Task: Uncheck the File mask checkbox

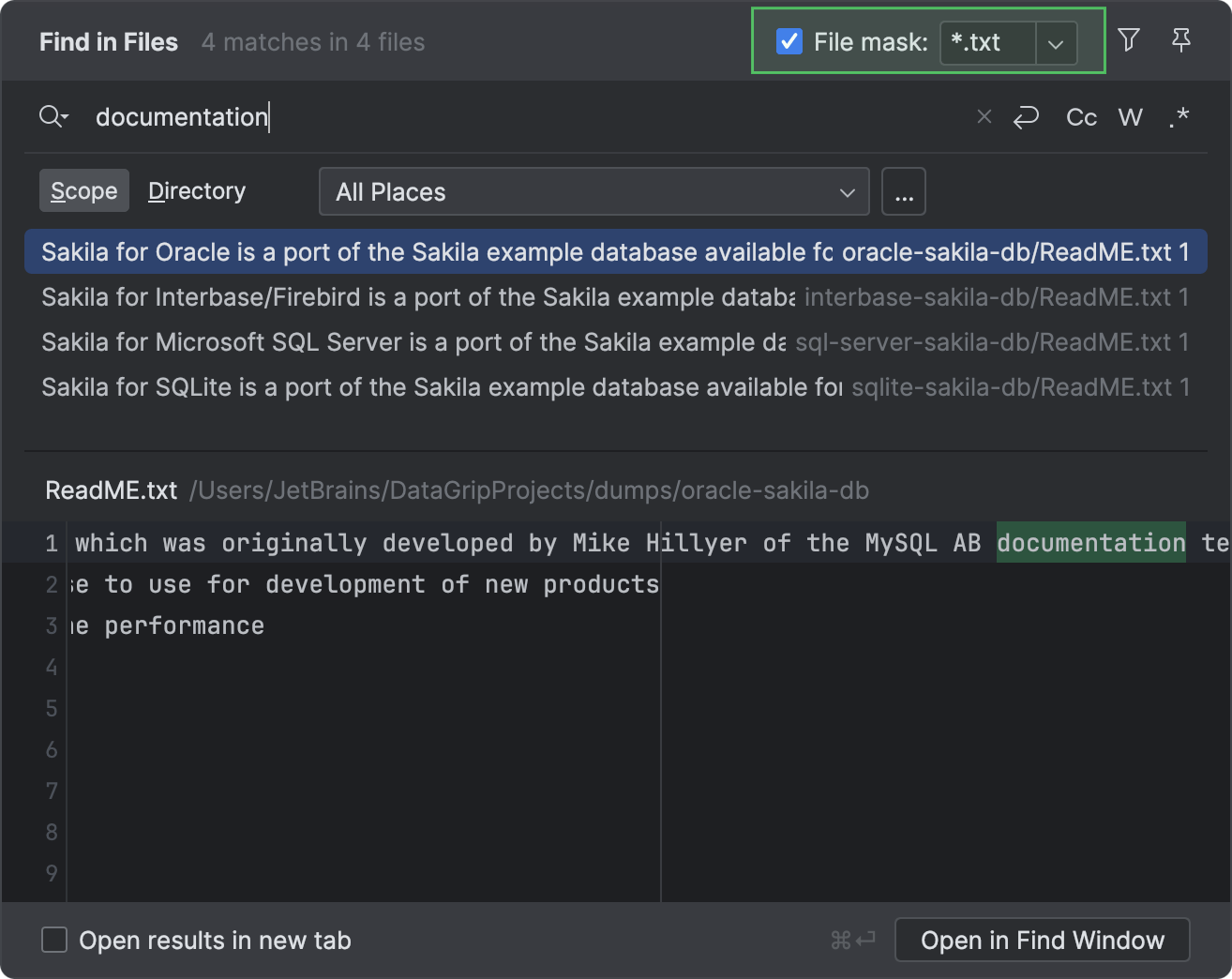Action: pyautogui.click(x=789, y=42)
